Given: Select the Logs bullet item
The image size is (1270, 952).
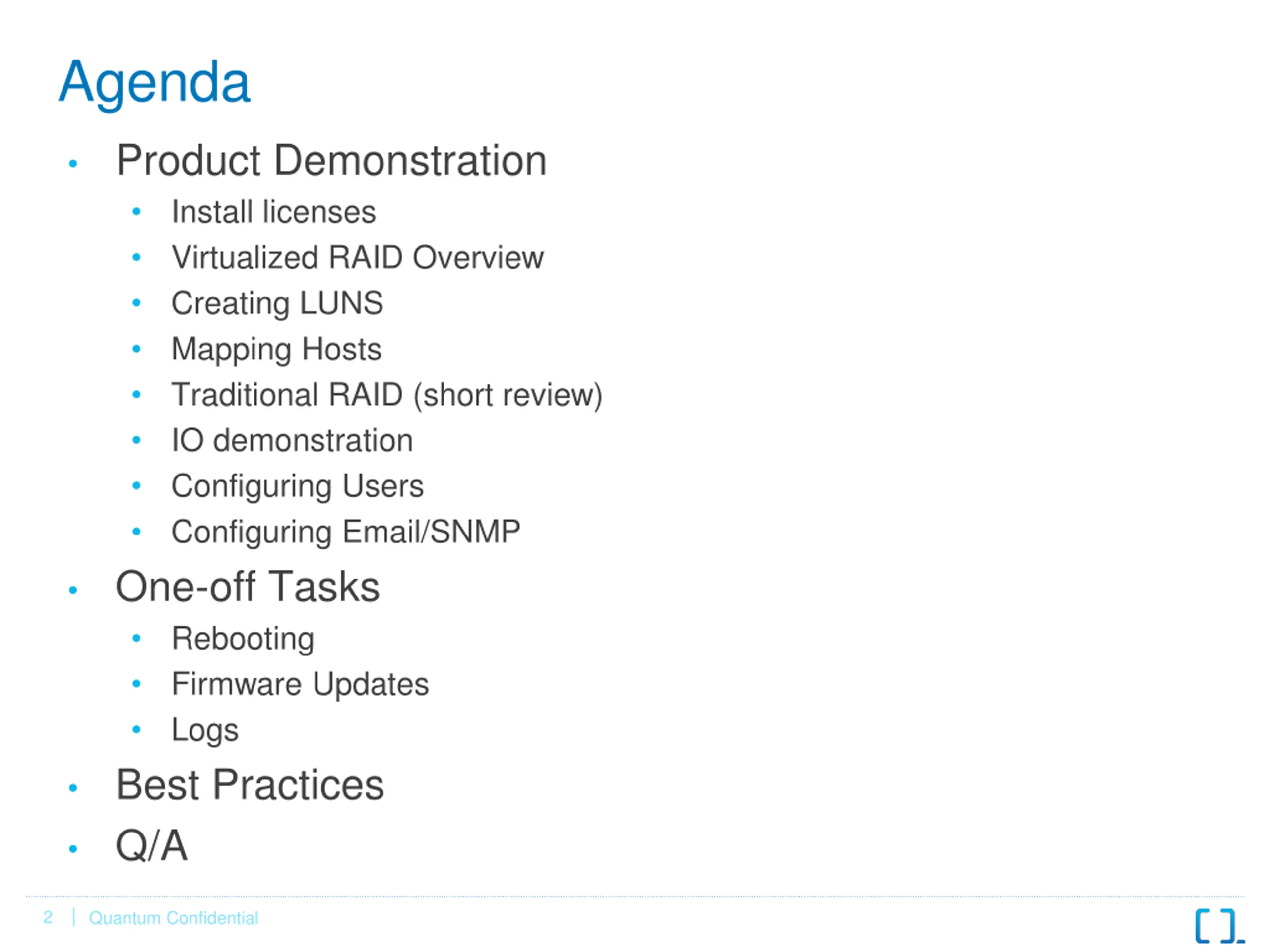Looking at the screenshot, I should (x=205, y=731).
